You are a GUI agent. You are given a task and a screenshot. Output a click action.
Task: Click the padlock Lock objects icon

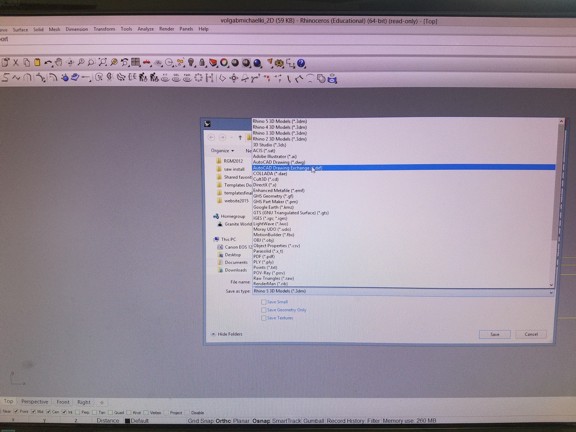pyautogui.click(x=202, y=63)
